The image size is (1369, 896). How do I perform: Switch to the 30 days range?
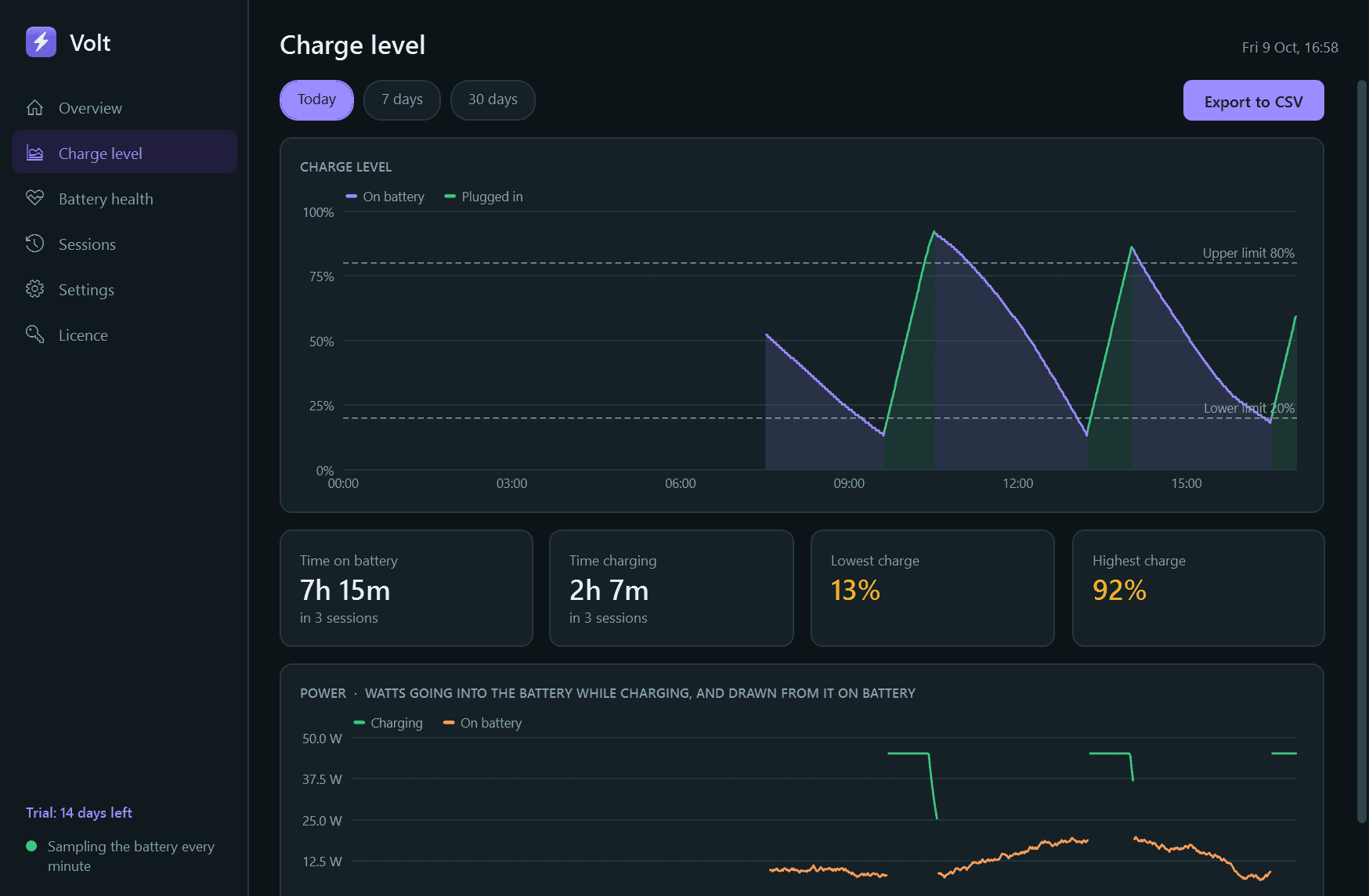click(x=493, y=100)
